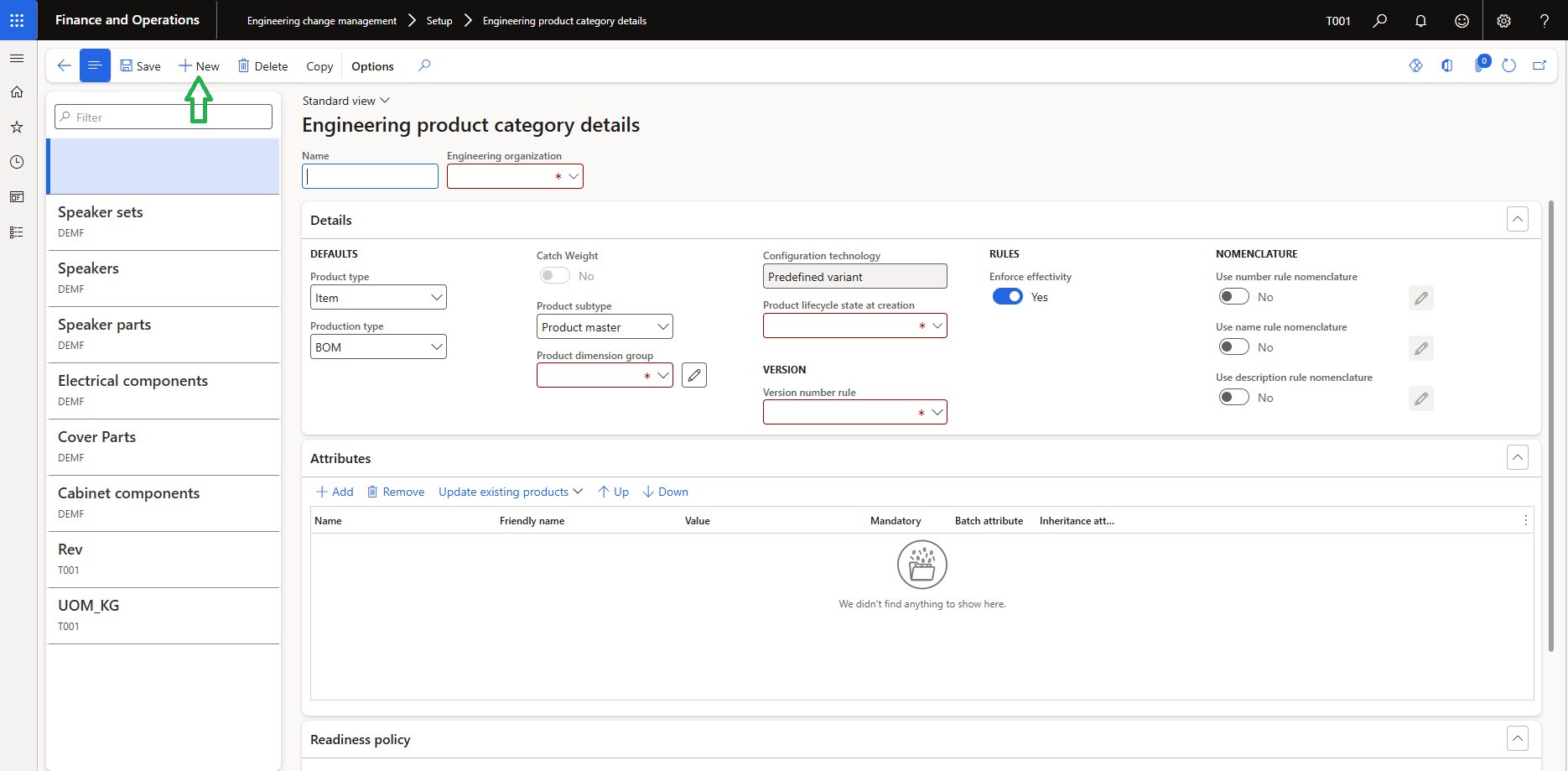The width and height of the screenshot is (1568, 771).
Task: Open the Options menu
Action: click(372, 65)
